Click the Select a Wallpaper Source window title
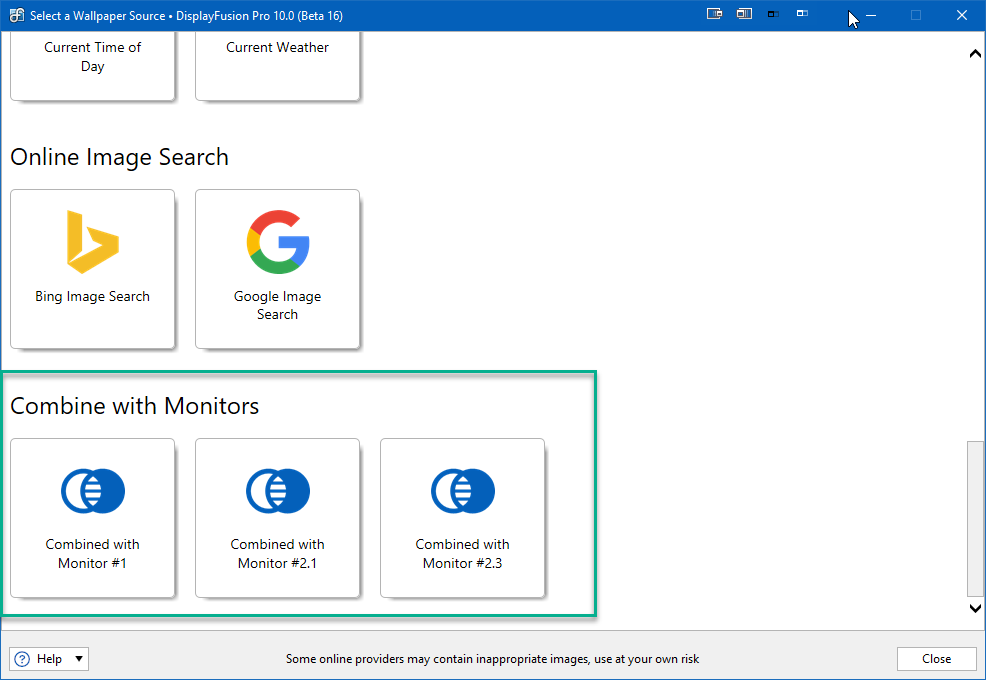Image resolution: width=986 pixels, height=680 pixels. click(186, 16)
